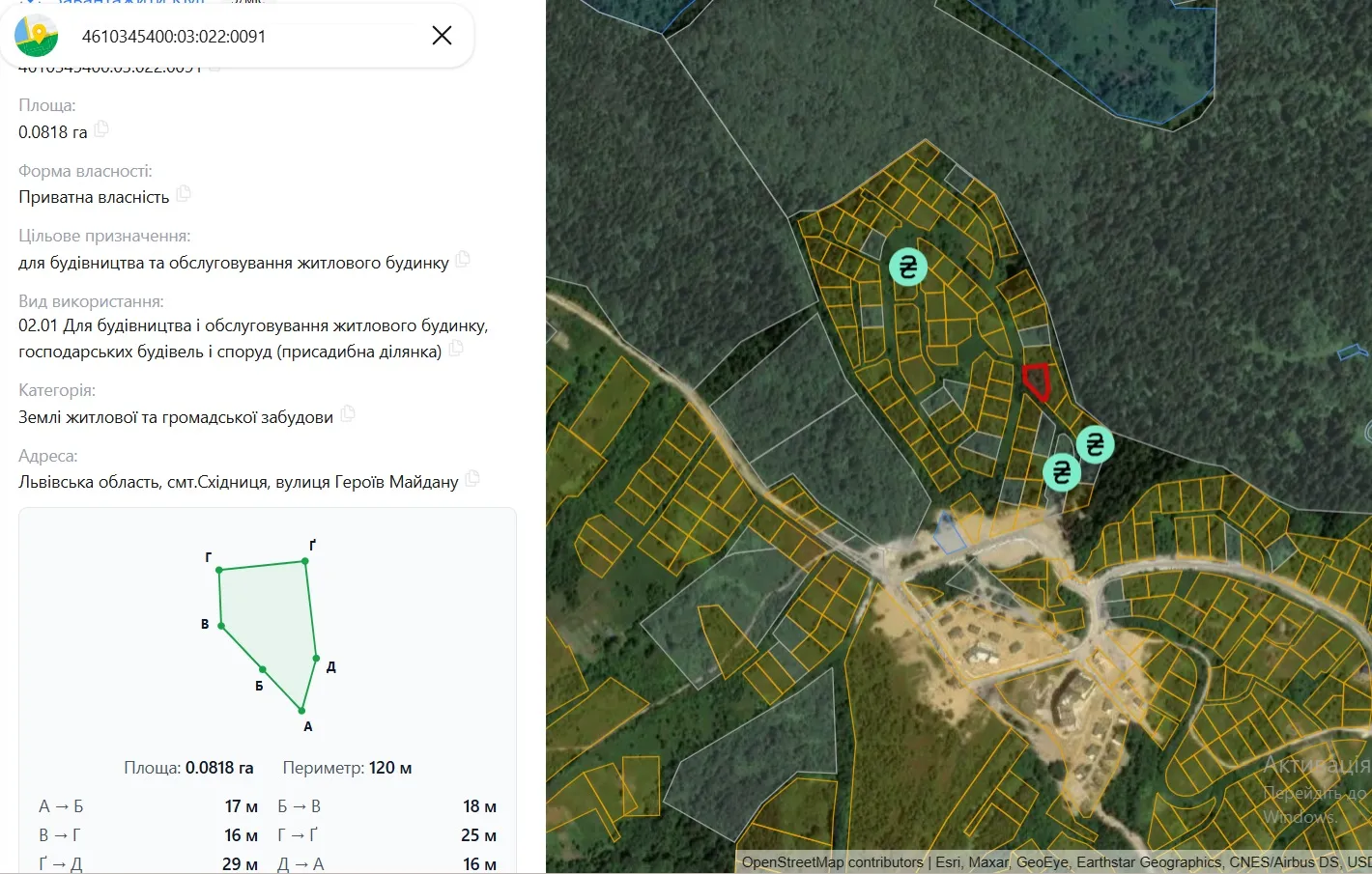The image size is (1372, 874).
Task: Copy the category Землі житлової забудови
Action: pyautogui.click(x=348, y=414)
